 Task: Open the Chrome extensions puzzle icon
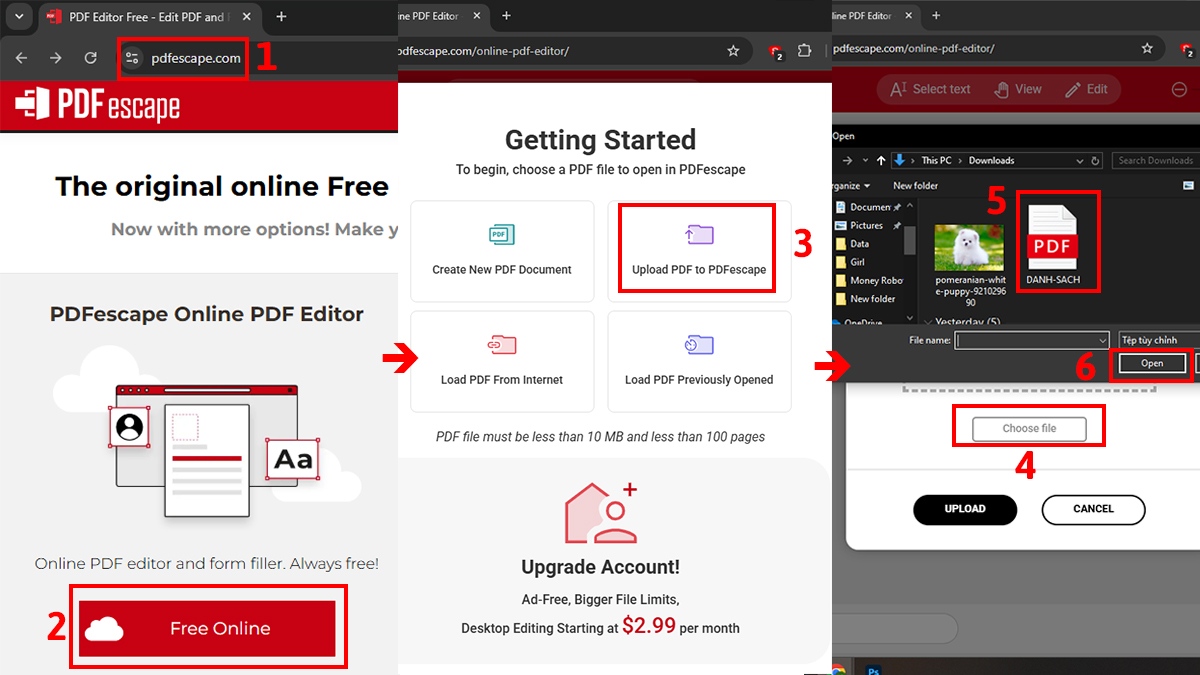pyautogui.click(x=804, y=51)
